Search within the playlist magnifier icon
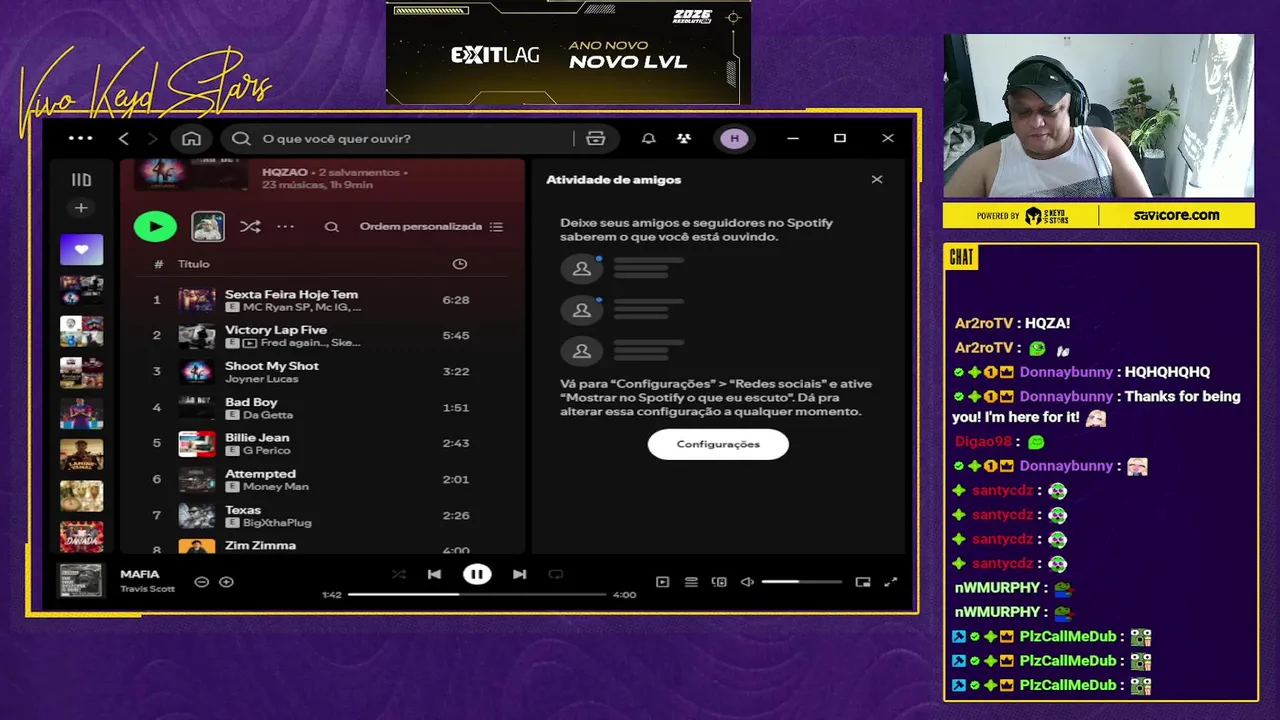Viewport: 1280px width, 720px height. pos(331,227)
